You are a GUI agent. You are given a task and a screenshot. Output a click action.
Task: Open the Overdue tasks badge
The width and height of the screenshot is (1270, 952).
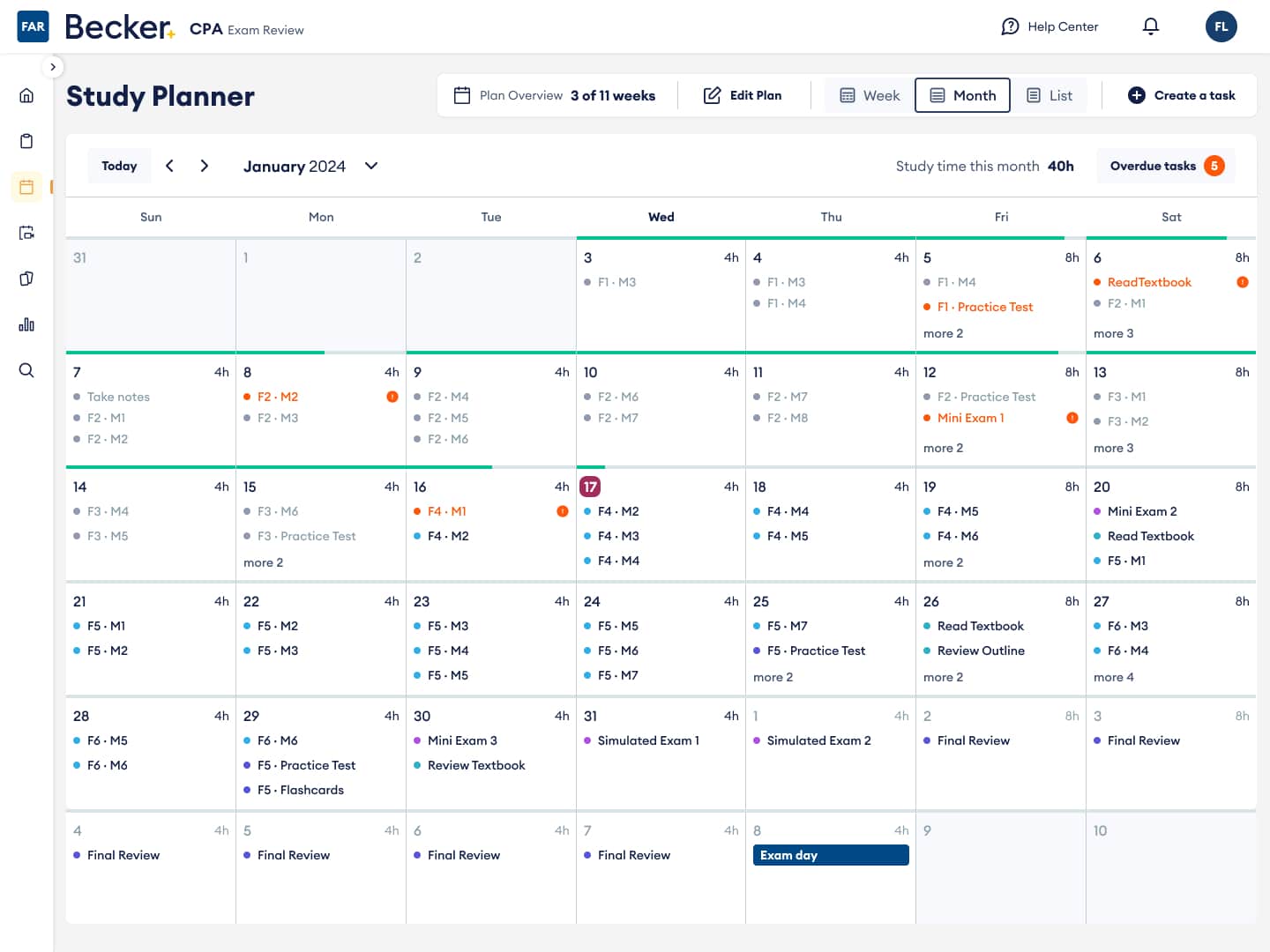(1166, 166)
